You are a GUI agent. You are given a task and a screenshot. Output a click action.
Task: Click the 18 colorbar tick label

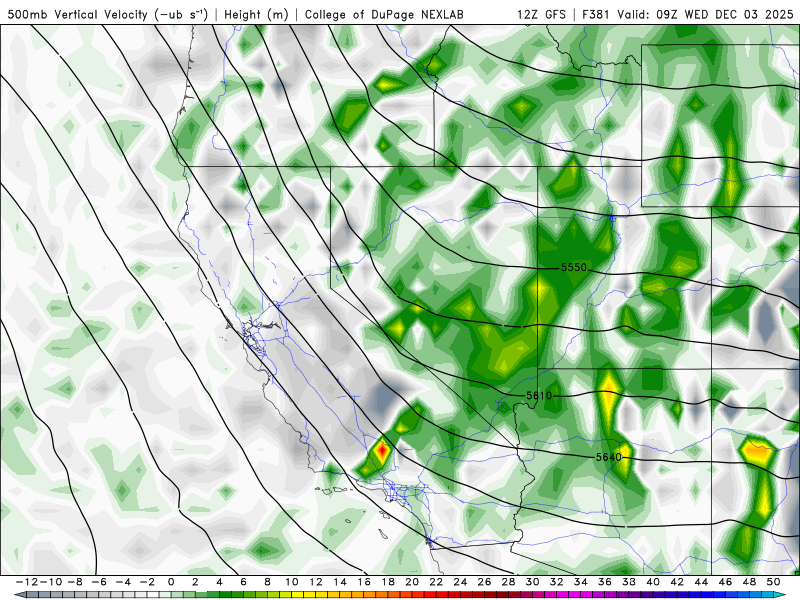pos(388,582)
